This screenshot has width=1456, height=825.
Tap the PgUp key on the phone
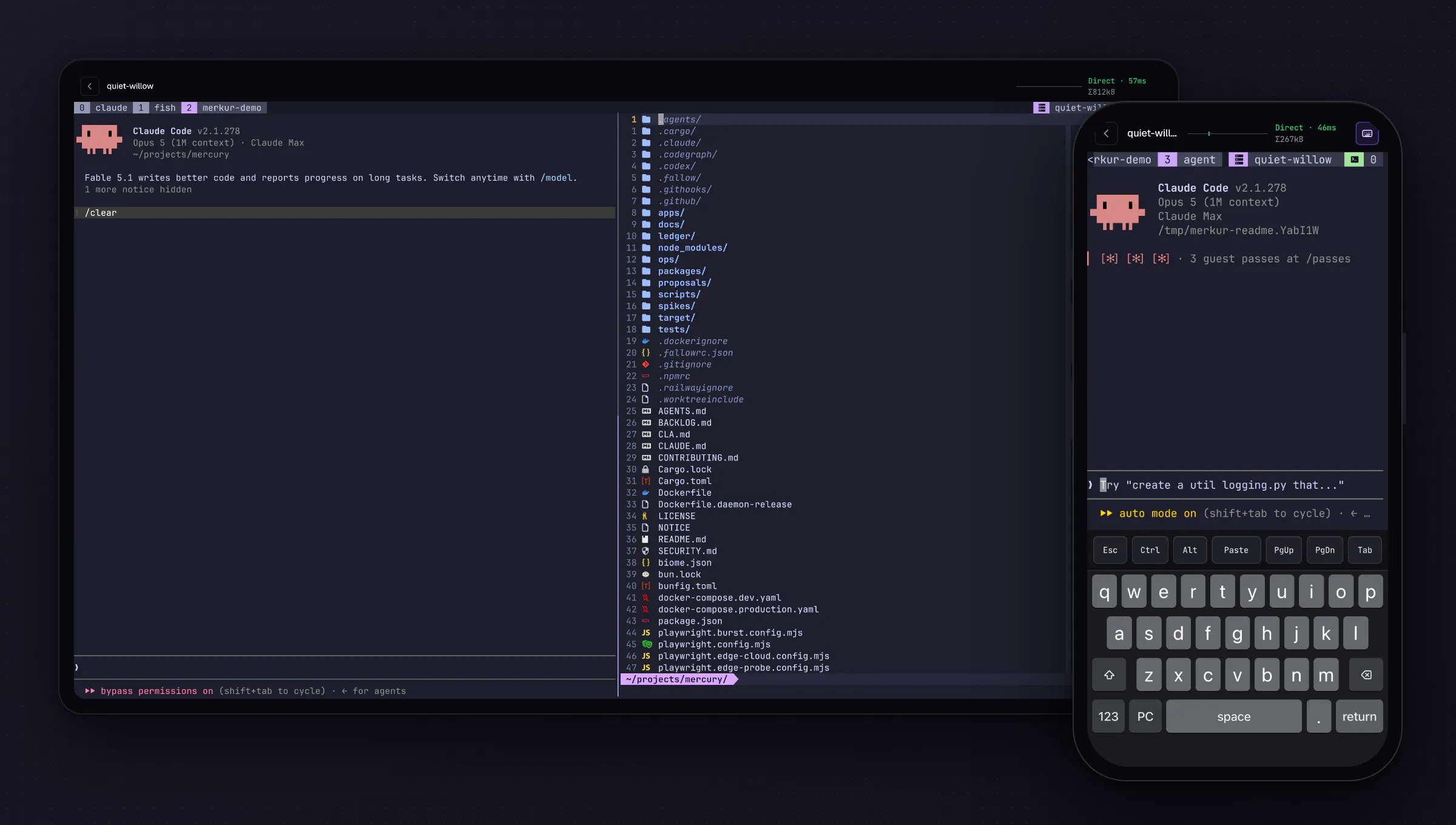point(1284,550)
